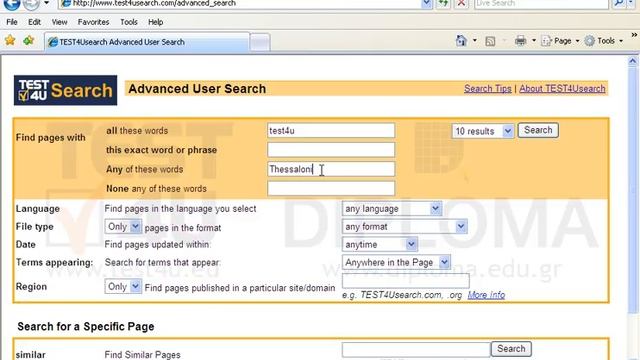Viewport: 640px width, 360px height.
Task: Click the Refresh page icon
Action: [x=443, y=4]
